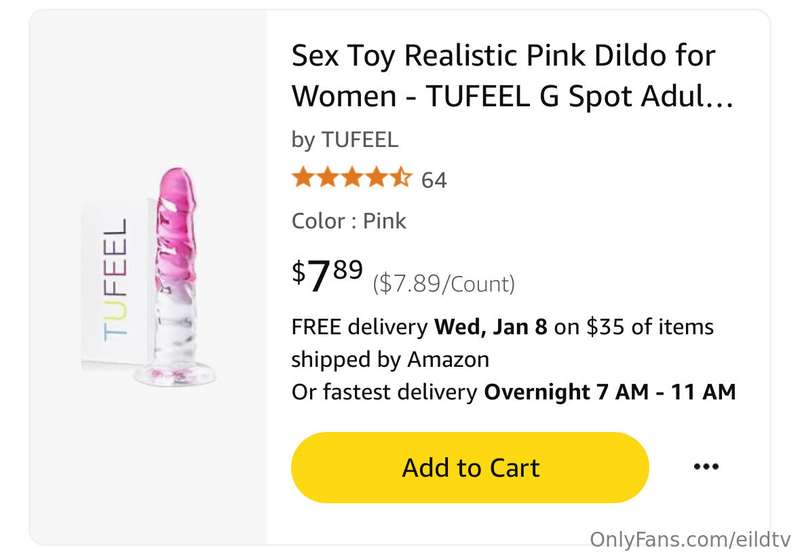Click the half-filled fifth rating star
The height and width of the screenshot is (560, 800).
pyautogui.click(x=401, y=177)
